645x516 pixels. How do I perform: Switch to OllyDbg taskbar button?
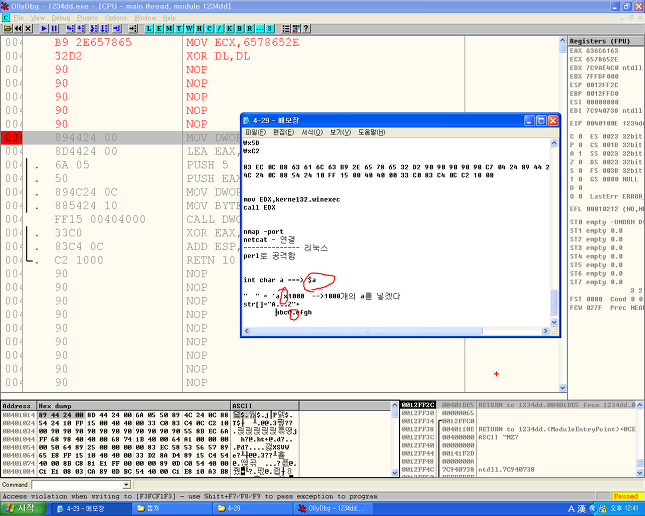[x=334, y=509]
